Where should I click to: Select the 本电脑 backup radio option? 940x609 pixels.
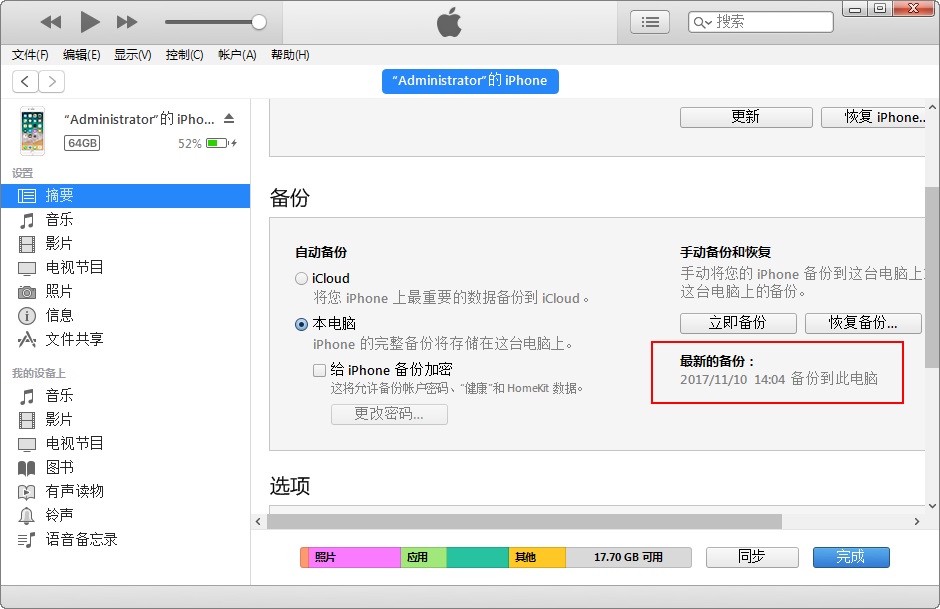point(301,324)
